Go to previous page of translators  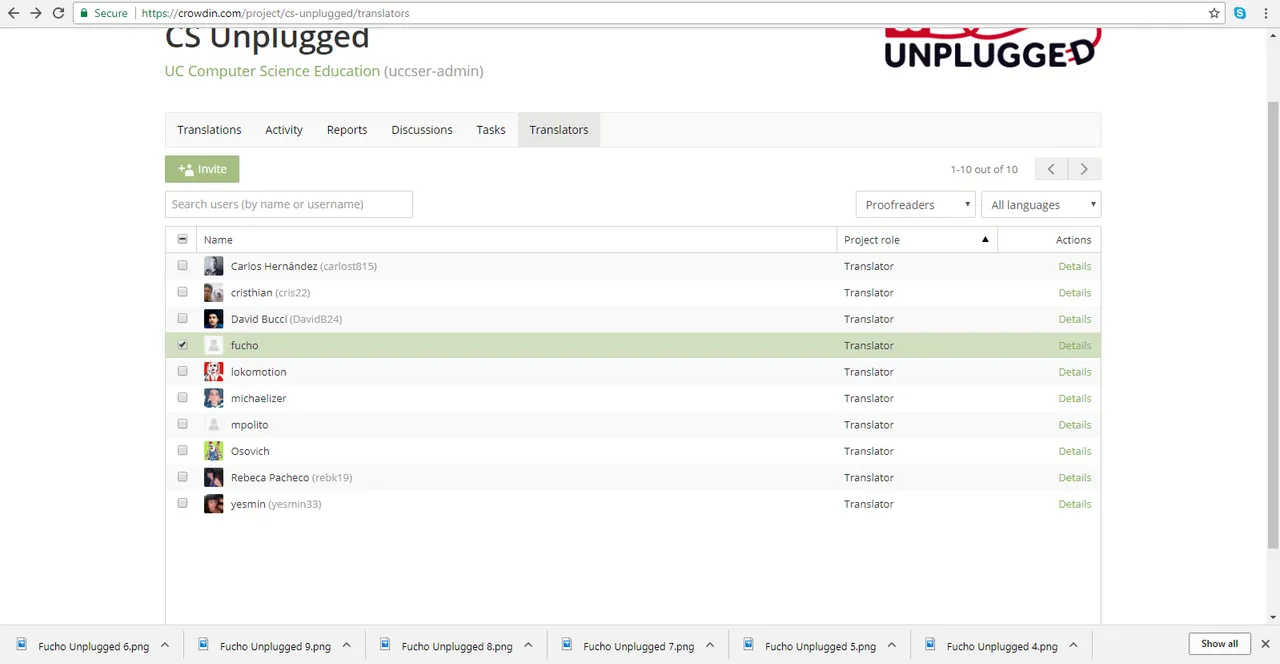pos(1051,169)
